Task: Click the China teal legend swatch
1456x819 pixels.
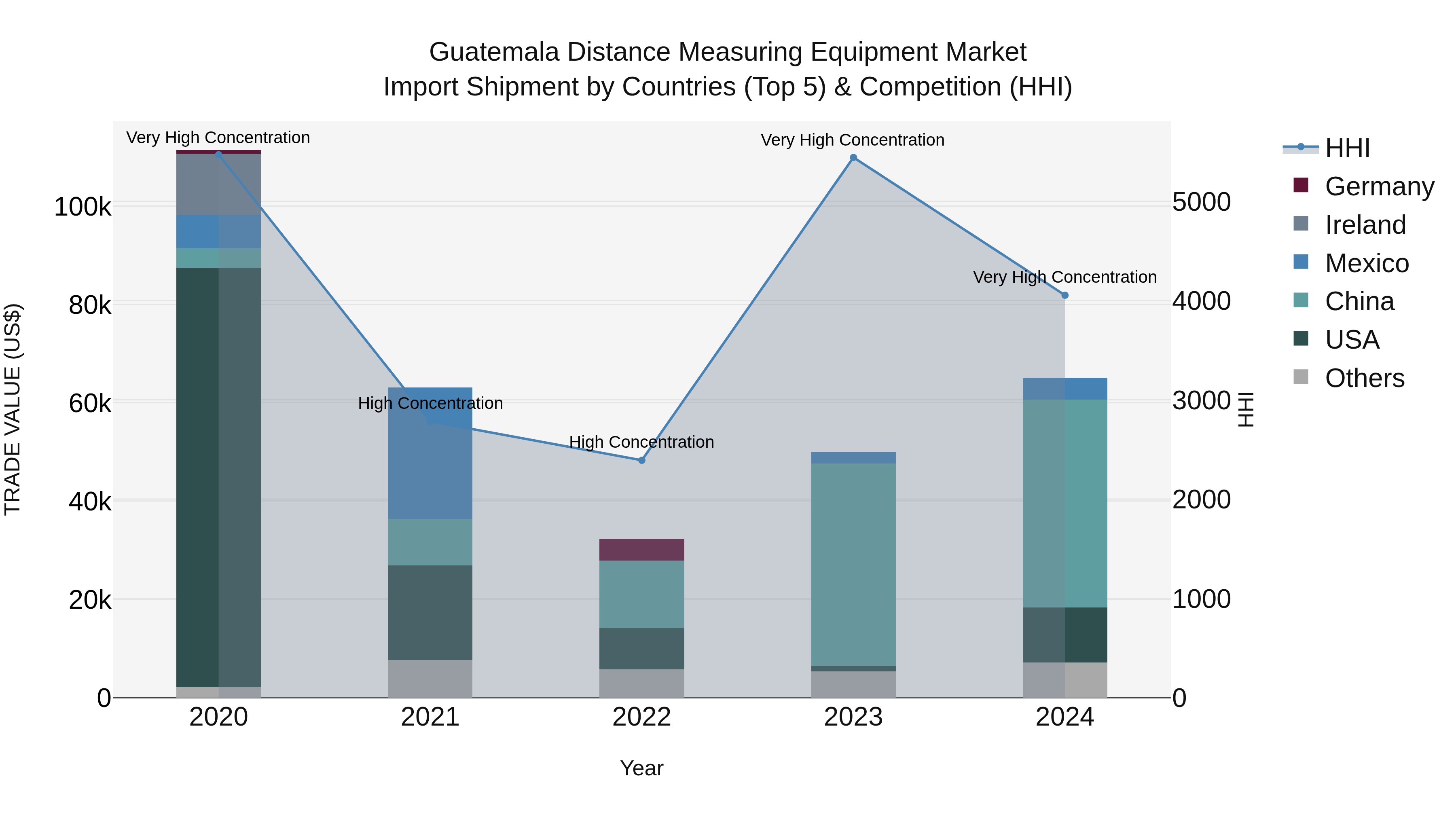Action: point(1301,300)
